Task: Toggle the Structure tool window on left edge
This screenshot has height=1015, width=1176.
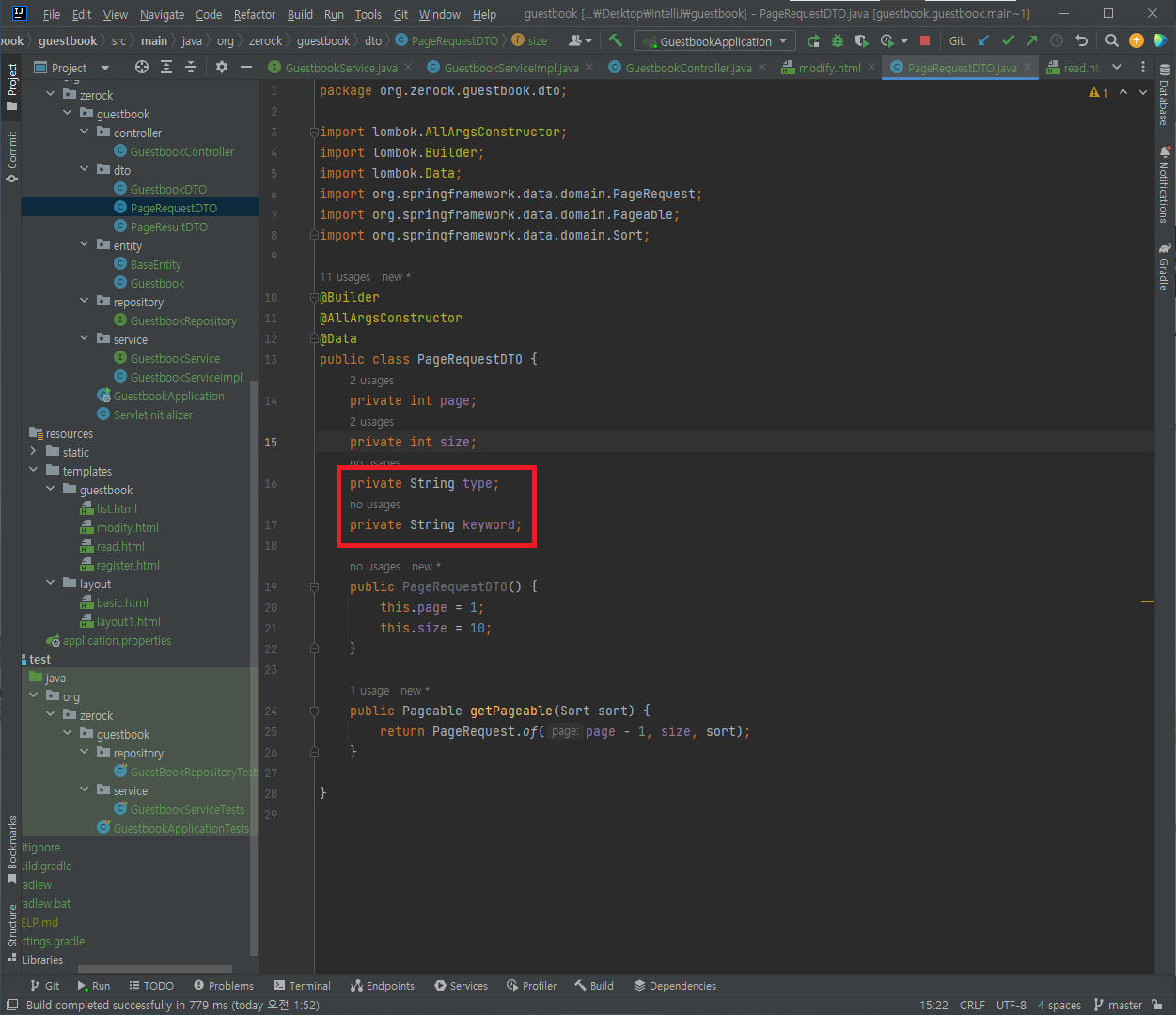Action: (x=11, y=932)
